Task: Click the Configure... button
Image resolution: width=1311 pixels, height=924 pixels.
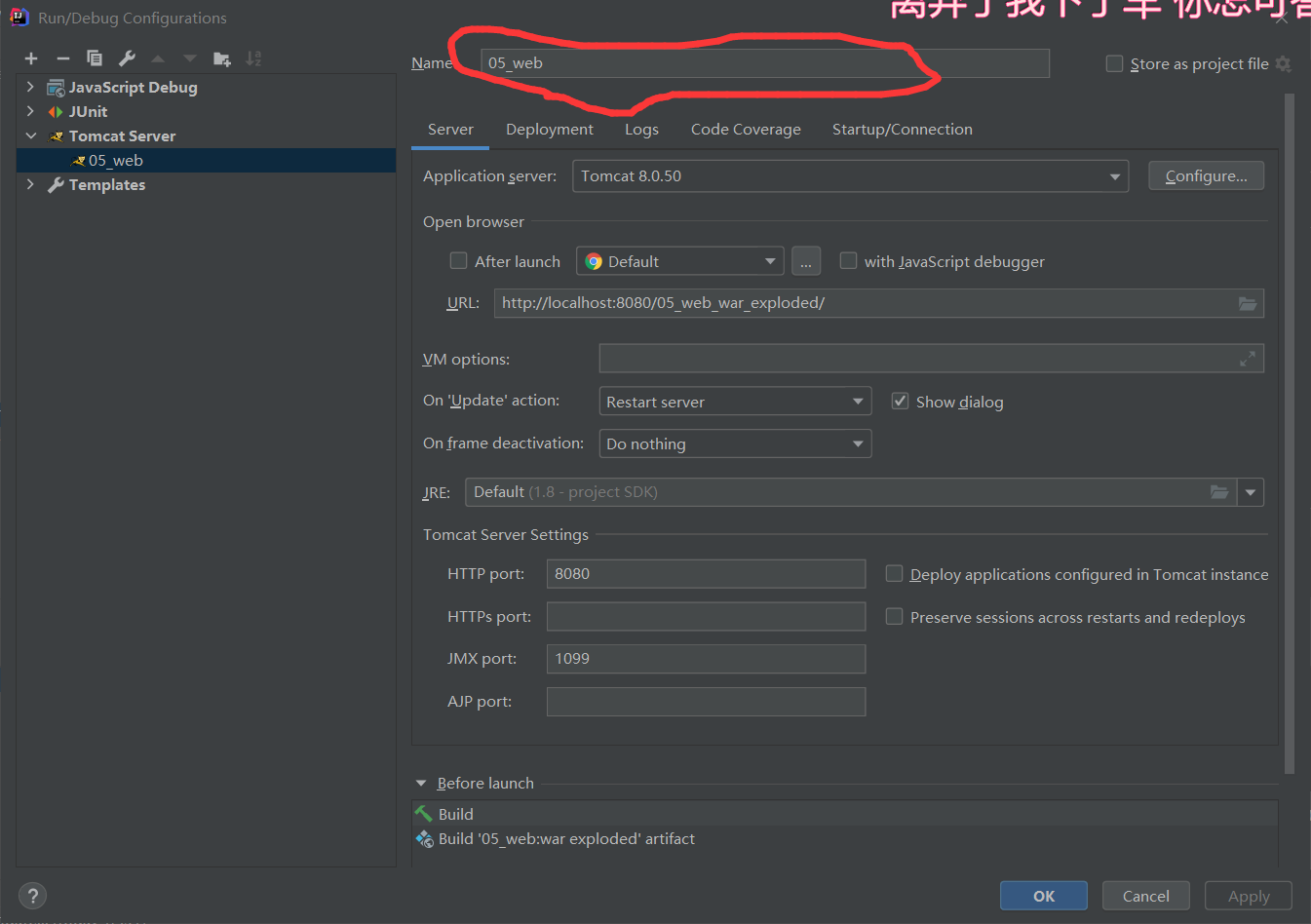Action: click(1206, 175)
